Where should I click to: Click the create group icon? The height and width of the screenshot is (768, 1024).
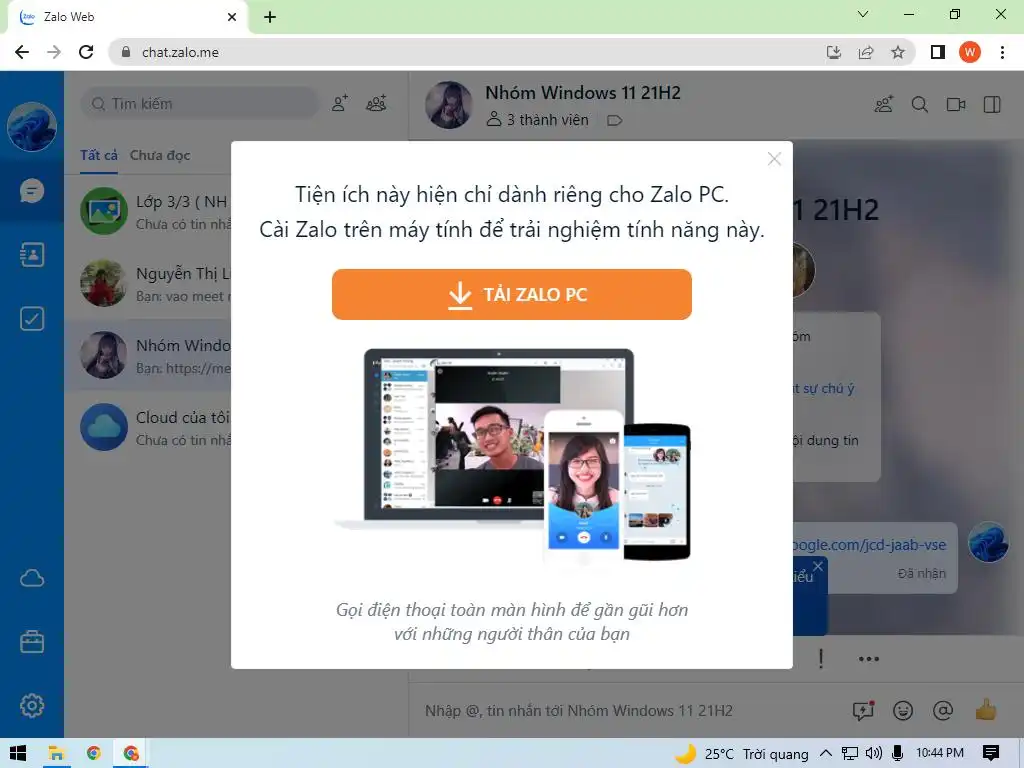(376, 104)
